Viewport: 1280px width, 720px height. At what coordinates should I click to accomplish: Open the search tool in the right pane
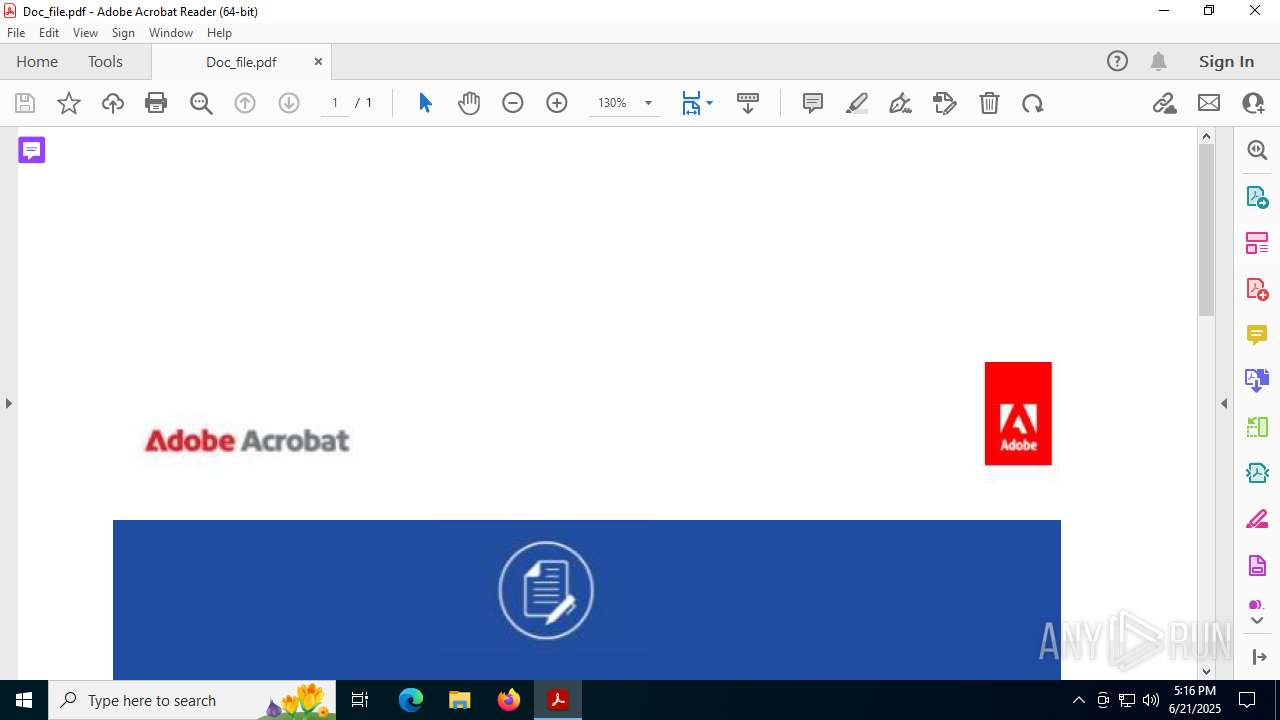click(x=1257, y=150)
